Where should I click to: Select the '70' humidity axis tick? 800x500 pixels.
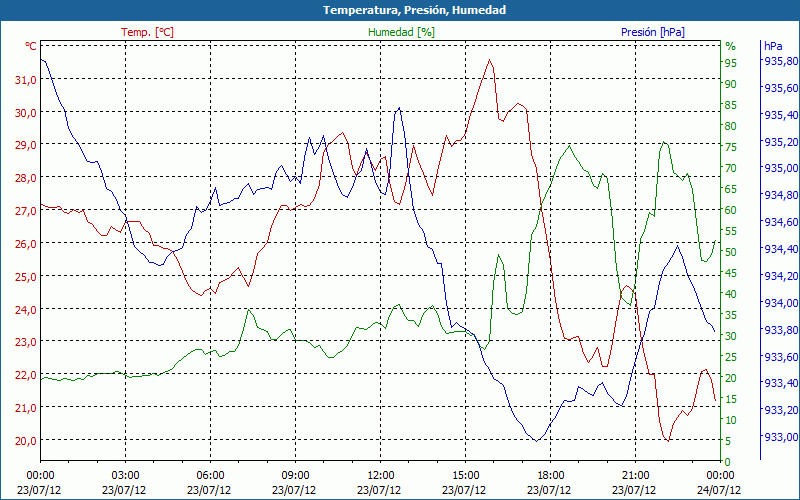(x=731, y=168)
